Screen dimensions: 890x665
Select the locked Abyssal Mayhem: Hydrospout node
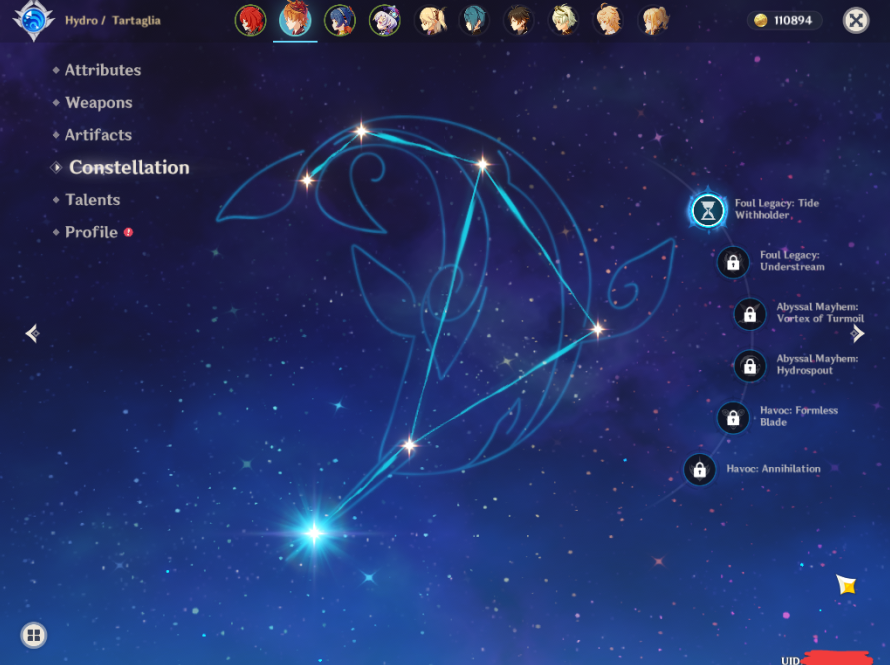[x=750, y=366]
